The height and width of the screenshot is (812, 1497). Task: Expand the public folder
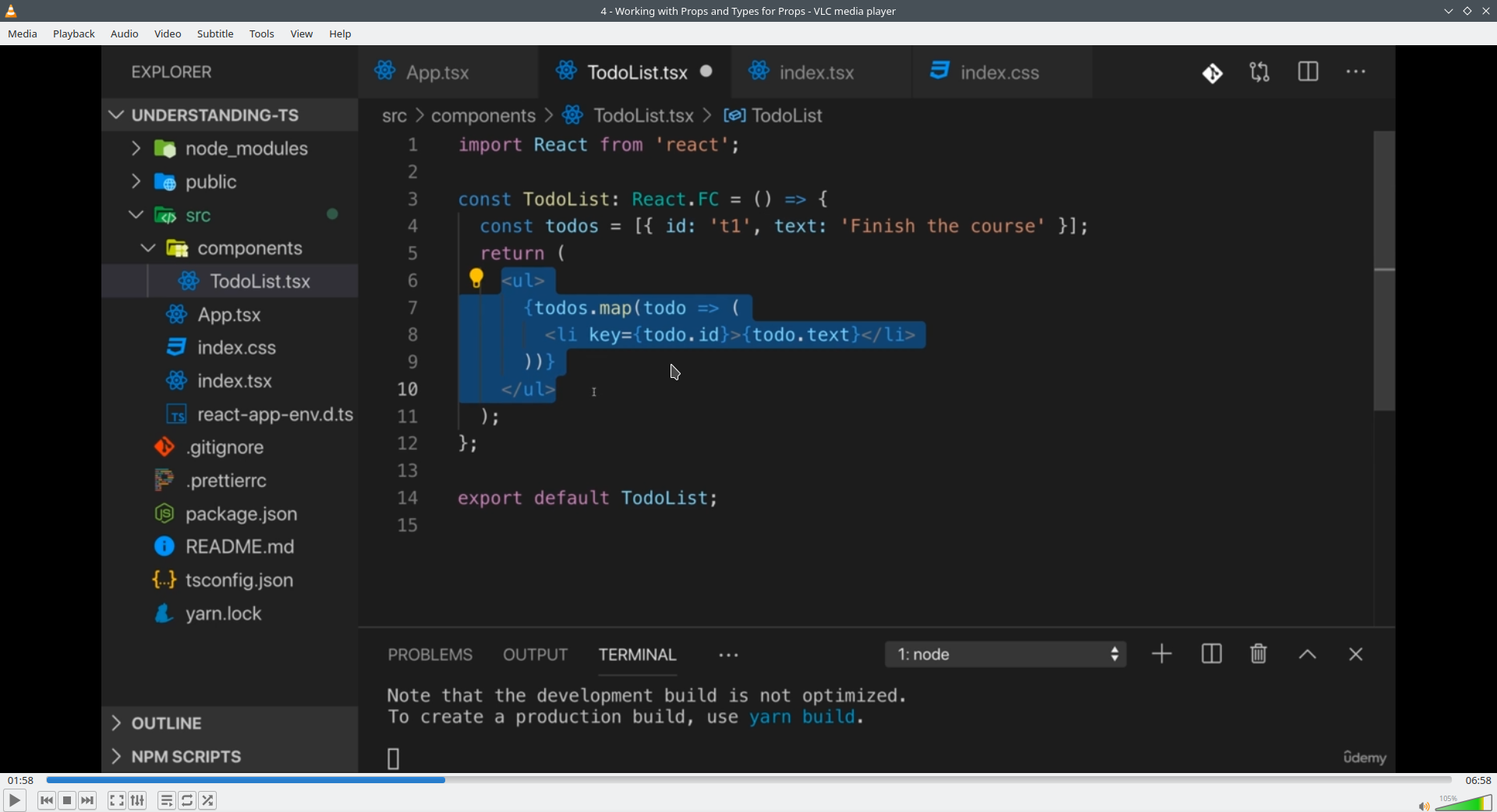tap(136, 182)
